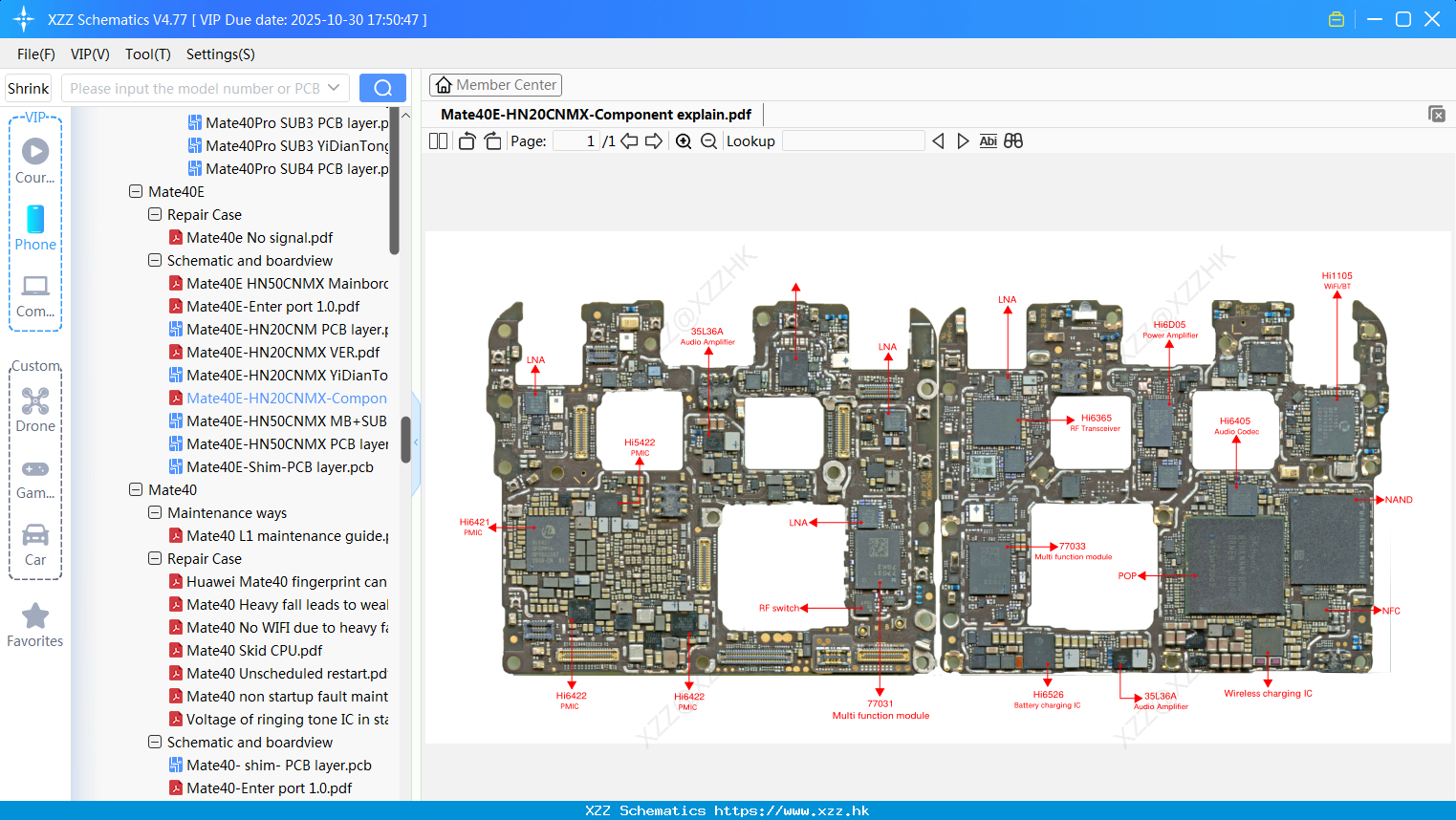Image resolution: width=1456 pixels, height=820 pixels.
Task: Click the binoculars search icon
Action: (1013, 140)
